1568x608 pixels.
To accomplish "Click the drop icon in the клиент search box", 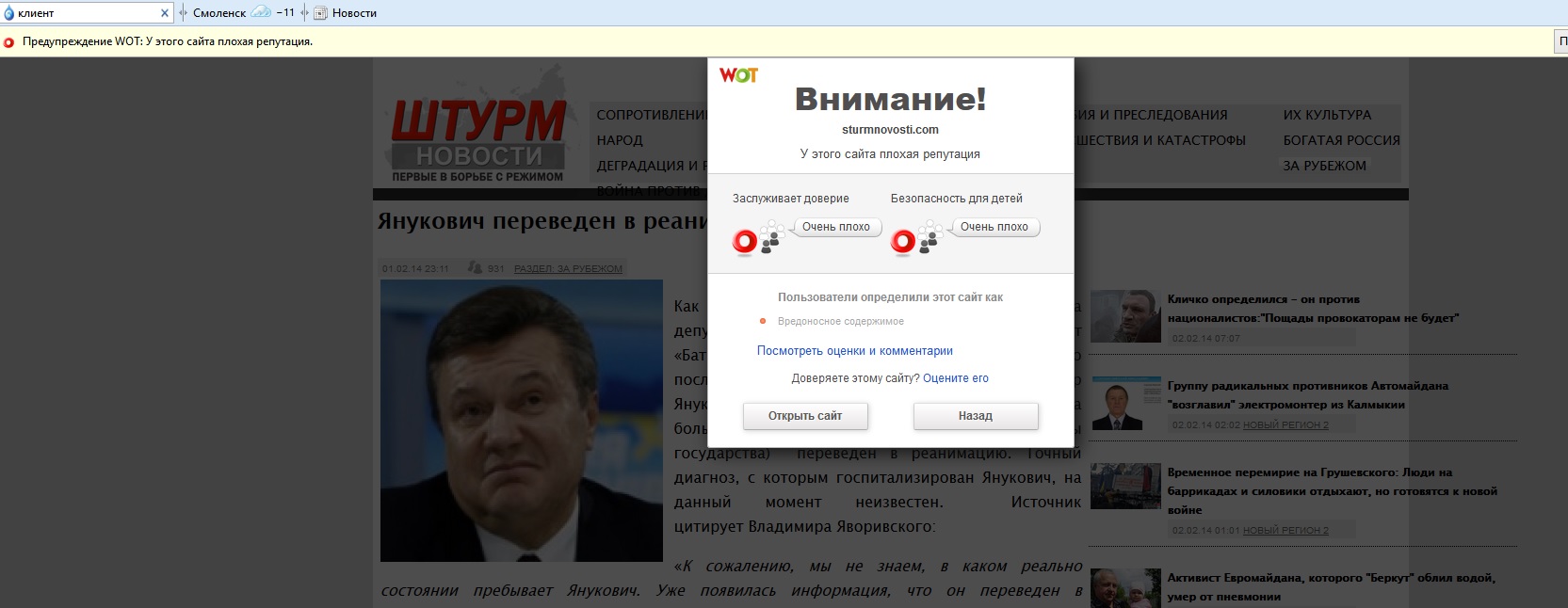I will pyautogui.click(x=9, y=13).
